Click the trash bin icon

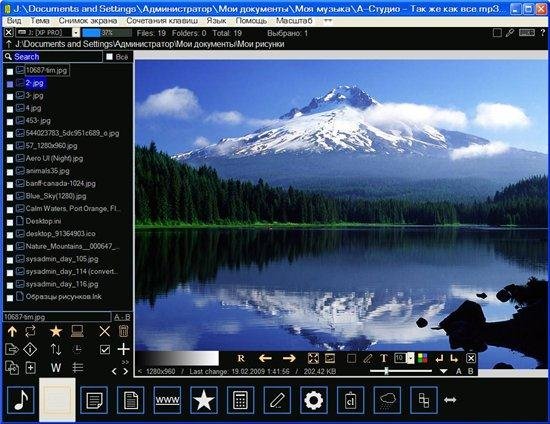[x=123, y=331]
